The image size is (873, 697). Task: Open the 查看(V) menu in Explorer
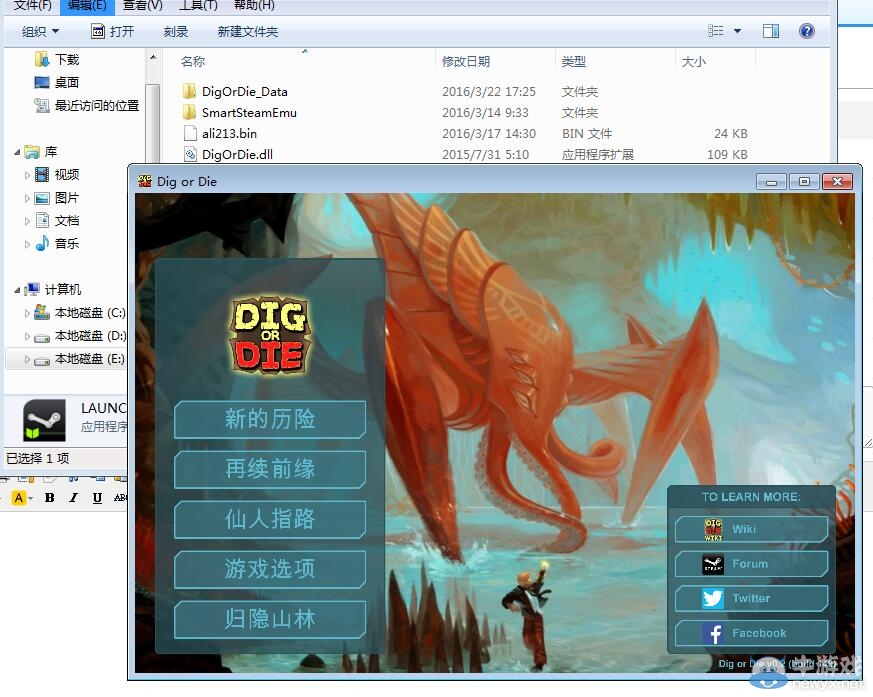[x=143, y=5]
